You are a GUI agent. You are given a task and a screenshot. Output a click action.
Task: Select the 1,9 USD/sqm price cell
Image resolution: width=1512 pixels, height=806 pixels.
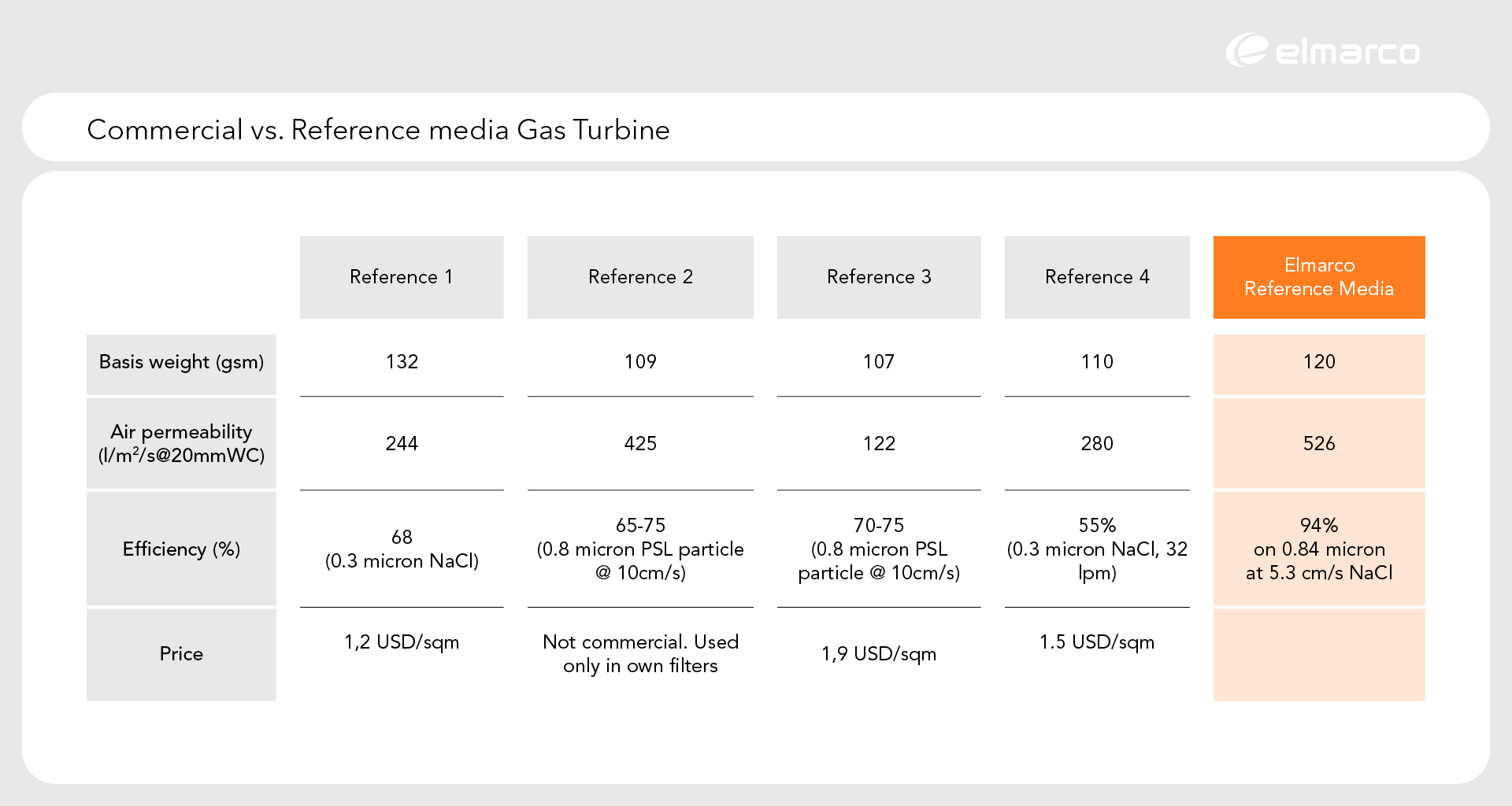[x=879, y=654]
